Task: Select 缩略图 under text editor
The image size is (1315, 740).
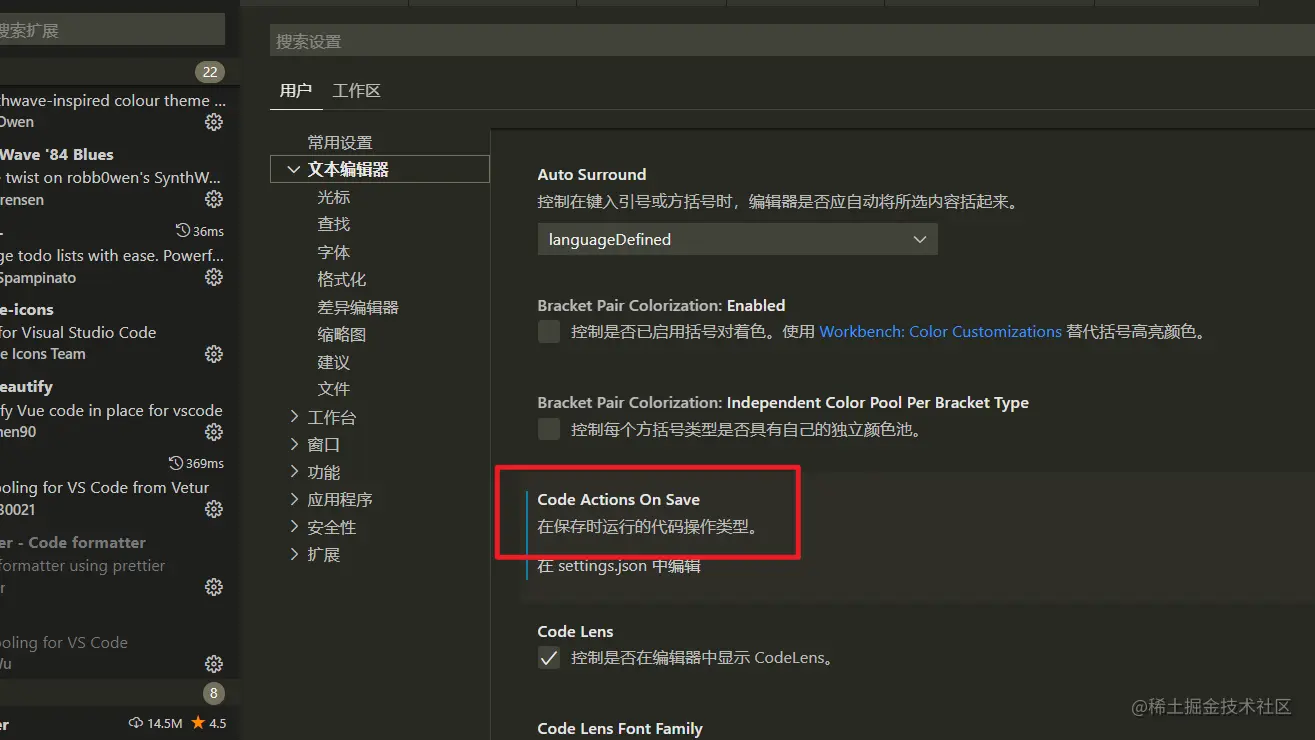Action: click(342, 335)
